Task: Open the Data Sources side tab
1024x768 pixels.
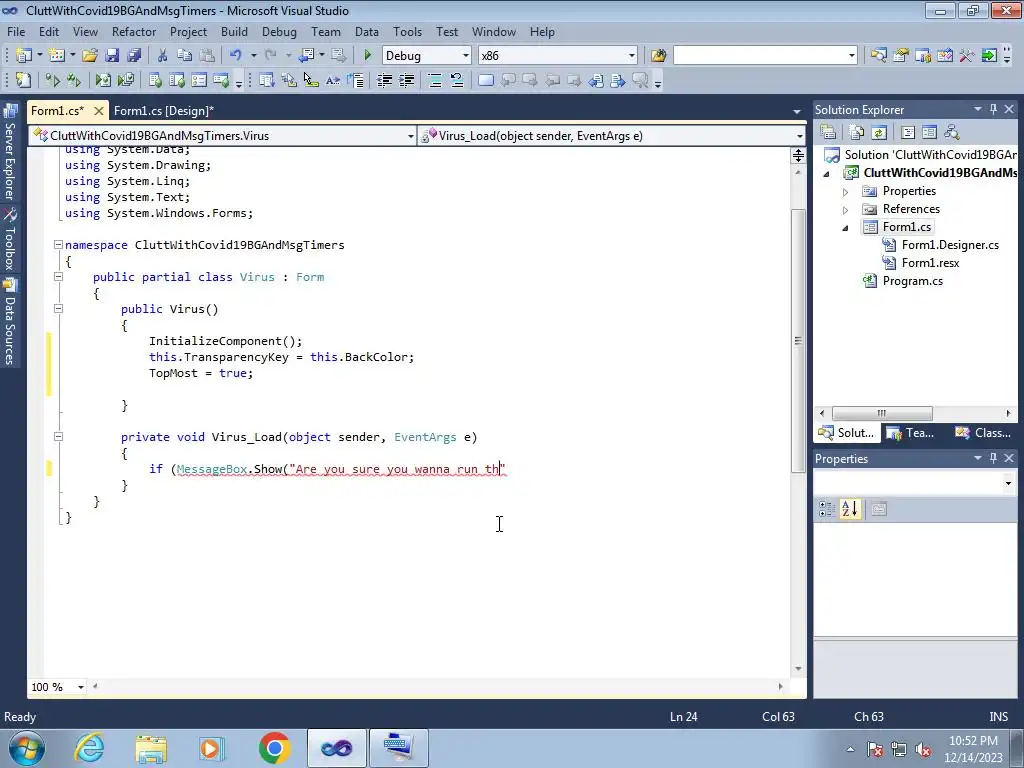Action: pyautogui.click(x=10, y=323)
